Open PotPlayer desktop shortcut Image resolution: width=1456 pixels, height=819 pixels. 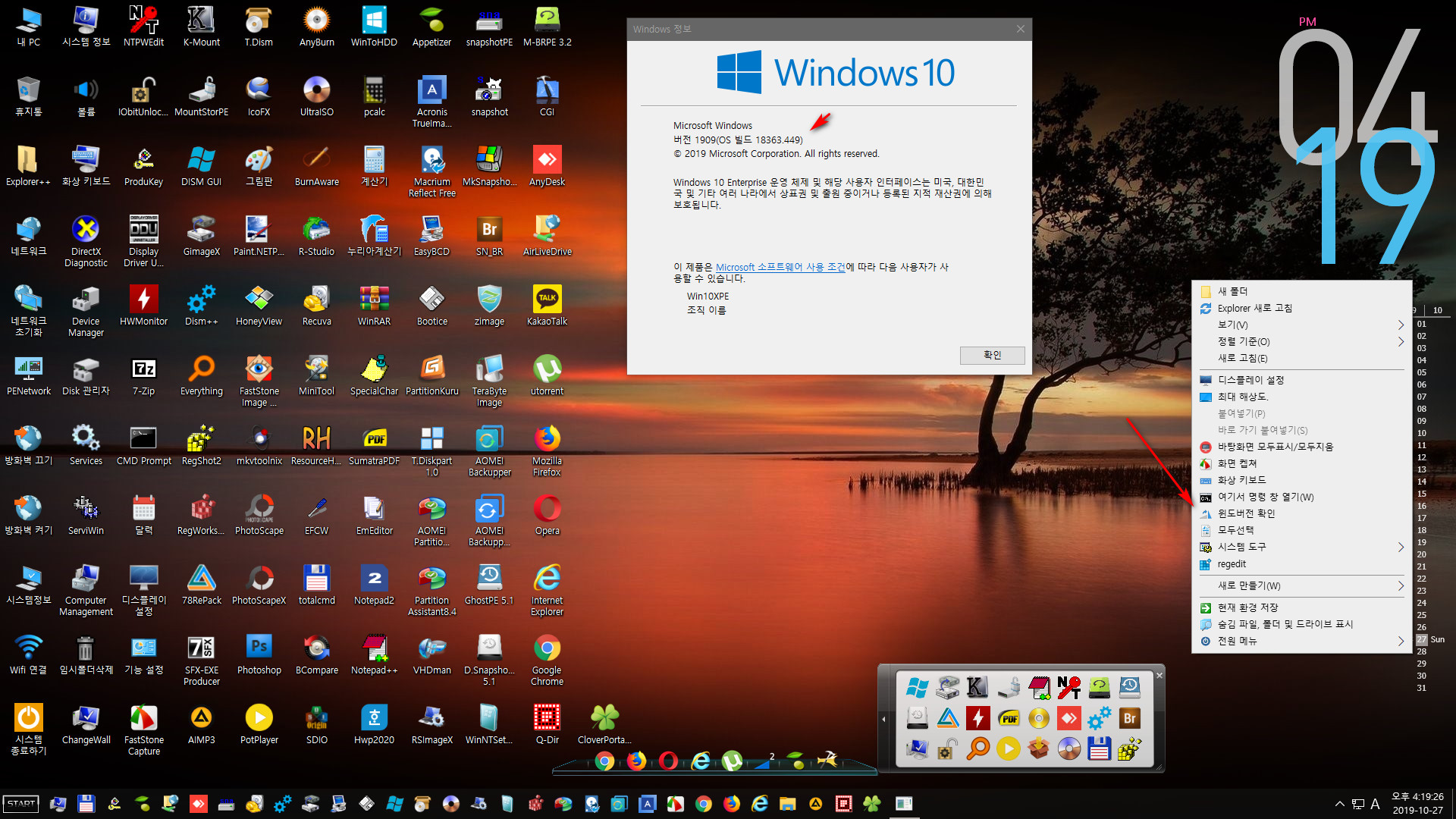[259, 724]
